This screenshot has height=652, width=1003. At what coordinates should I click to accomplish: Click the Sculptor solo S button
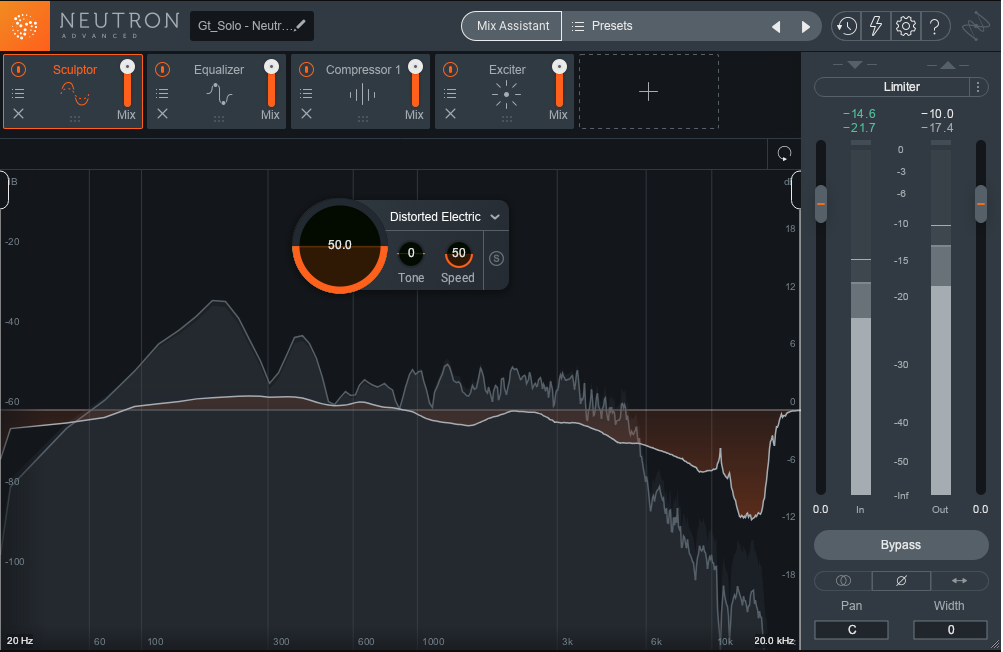(496, 258)
